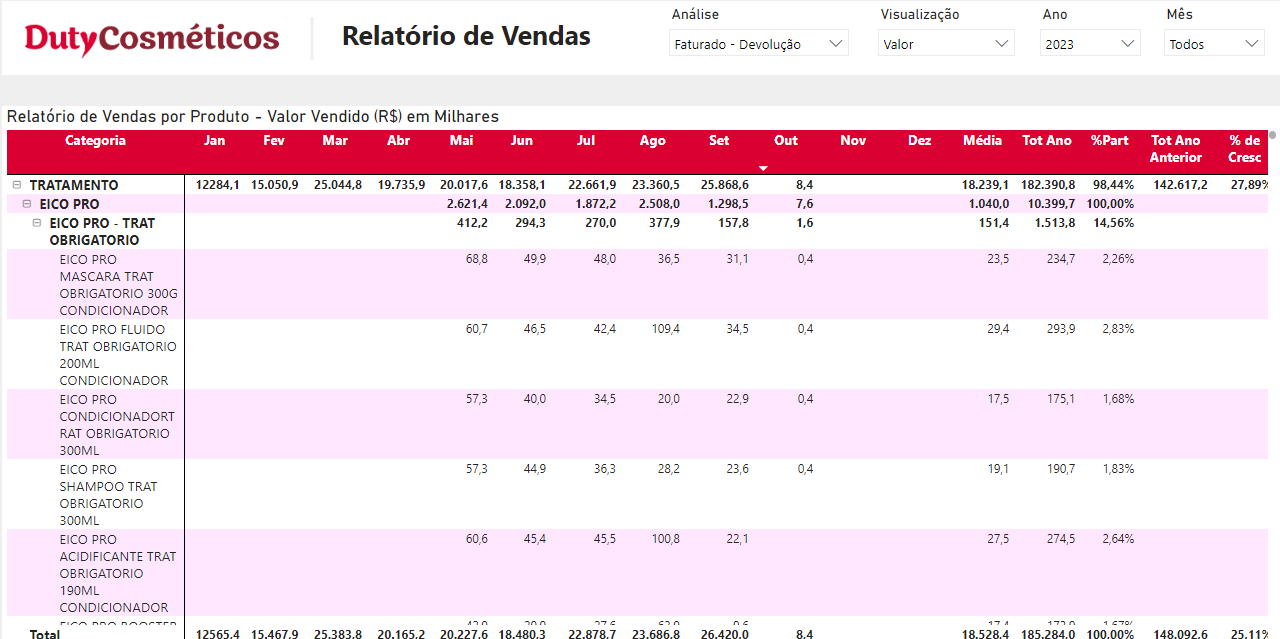Screen dimensions: 1280x639
Task: Click SHAMPOO row Tot Ano value 190,7
Action: pyautogui.click(x=1060, y=469)
